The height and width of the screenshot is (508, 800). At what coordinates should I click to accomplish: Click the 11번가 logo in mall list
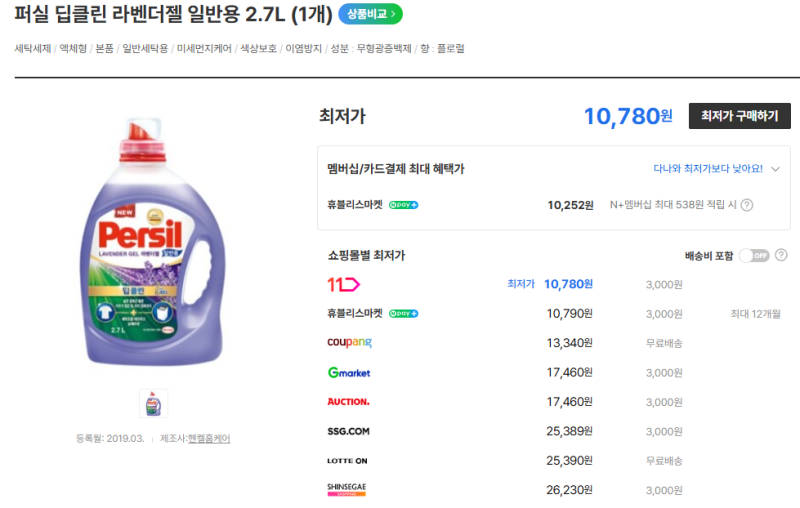(x=343, y=284)
